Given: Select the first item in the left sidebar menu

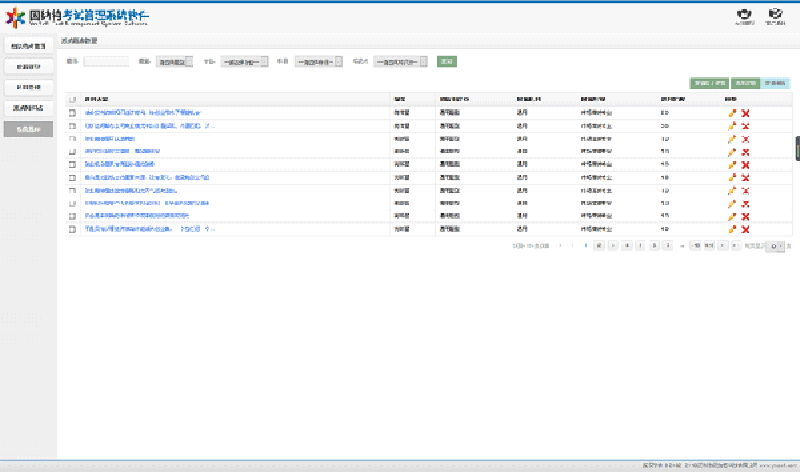Looking at the screenshot, I should click(28, 46).
